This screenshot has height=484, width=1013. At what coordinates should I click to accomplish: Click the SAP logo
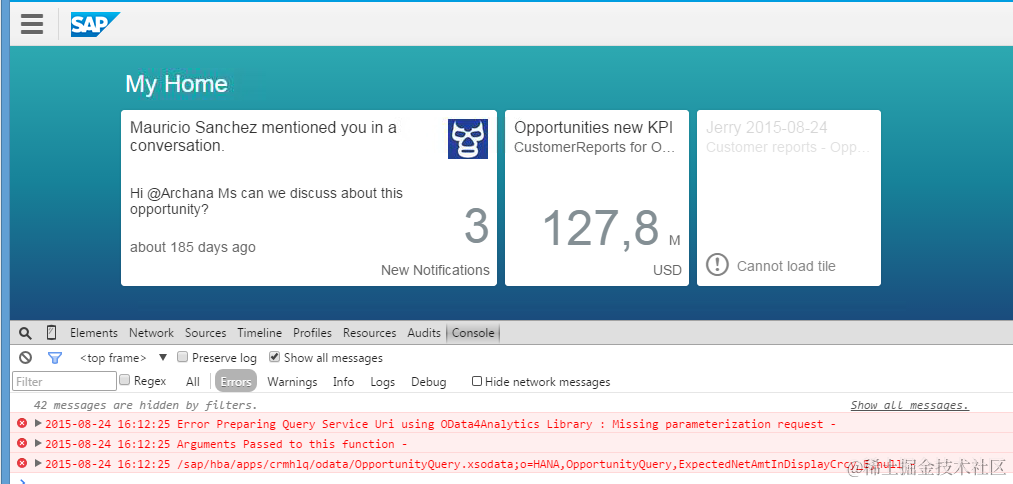[95, 25]
